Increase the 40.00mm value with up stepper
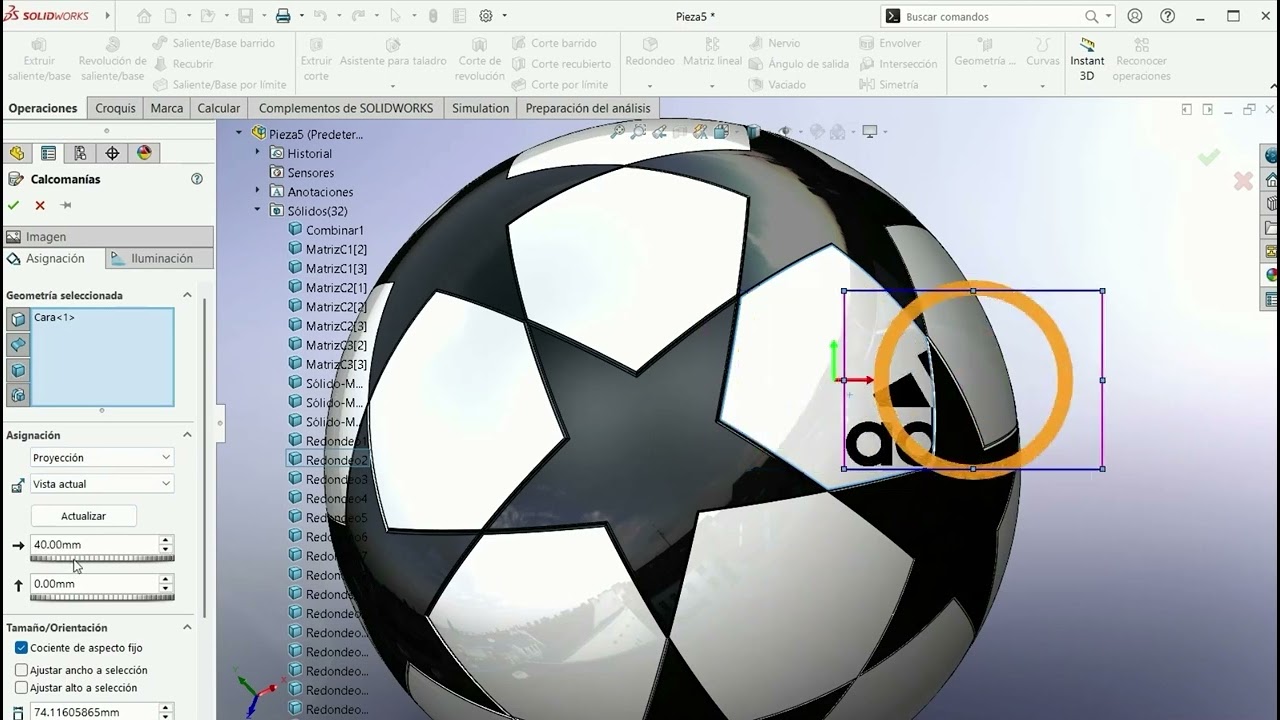 coord(166,540)
